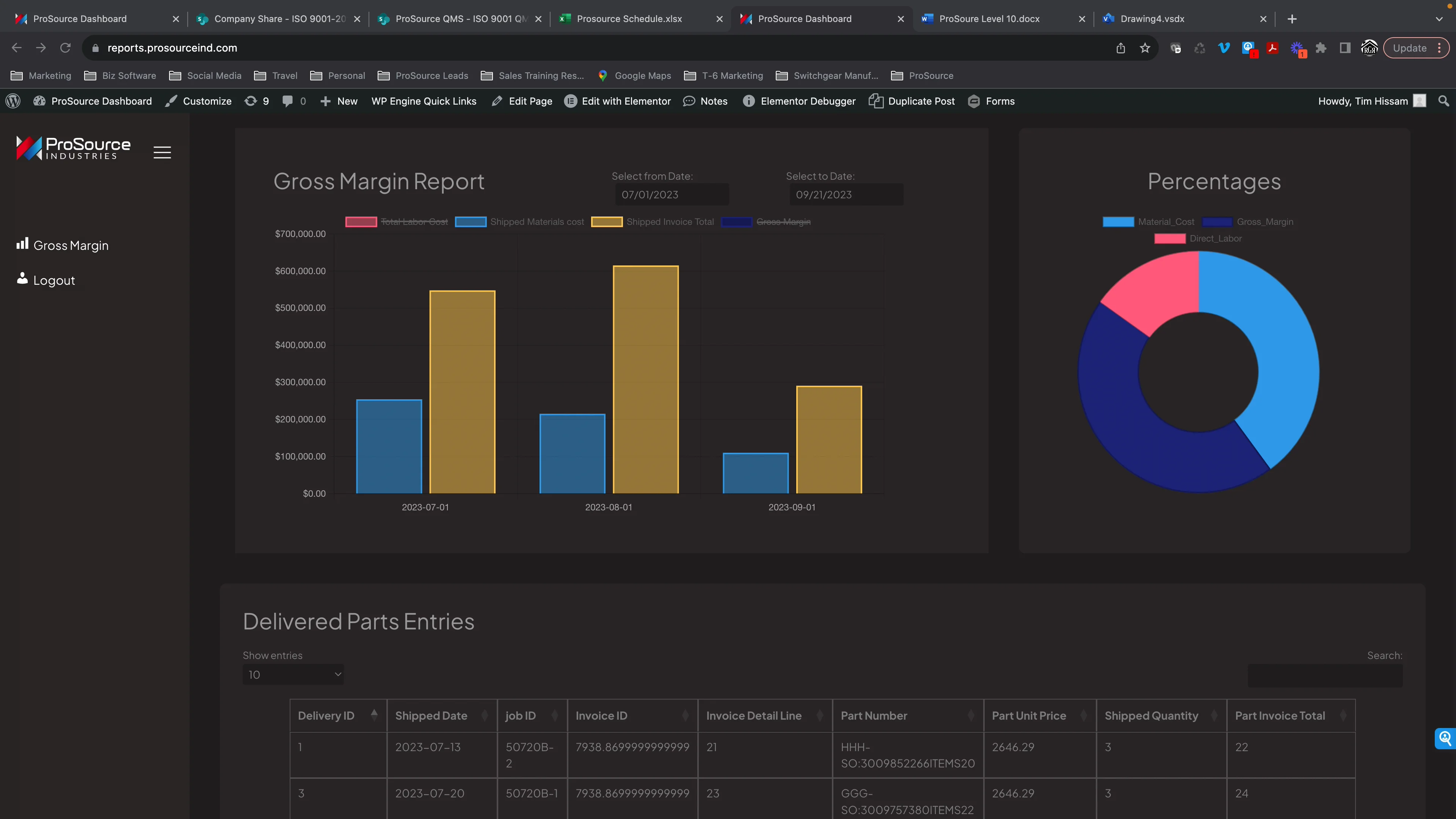Toggle Total Labor Cost legend series
1456x819 pixels.
pyautogui.click(x=397, y=221)
